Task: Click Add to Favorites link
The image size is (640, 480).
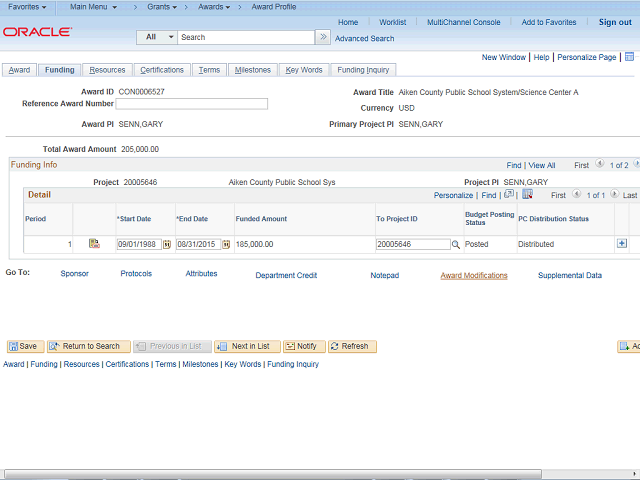Action: [x=549, y=22]
